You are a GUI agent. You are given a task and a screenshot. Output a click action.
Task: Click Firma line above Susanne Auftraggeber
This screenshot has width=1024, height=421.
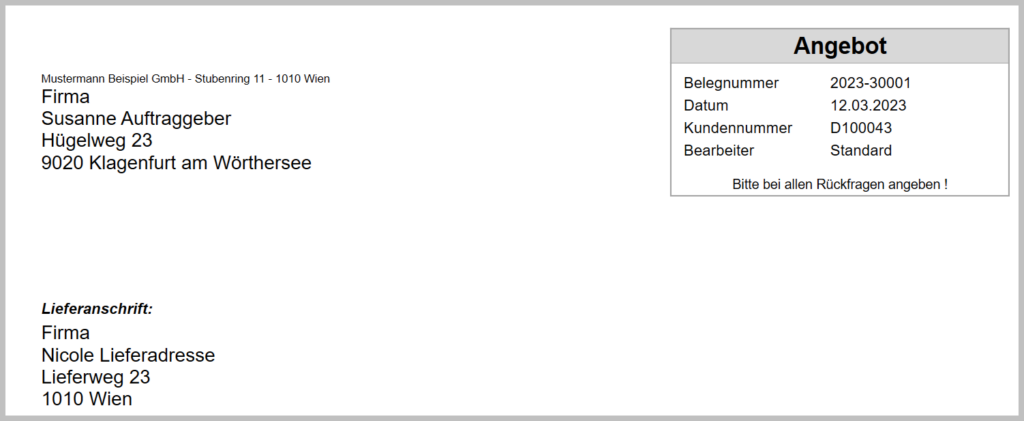[66, 97]
